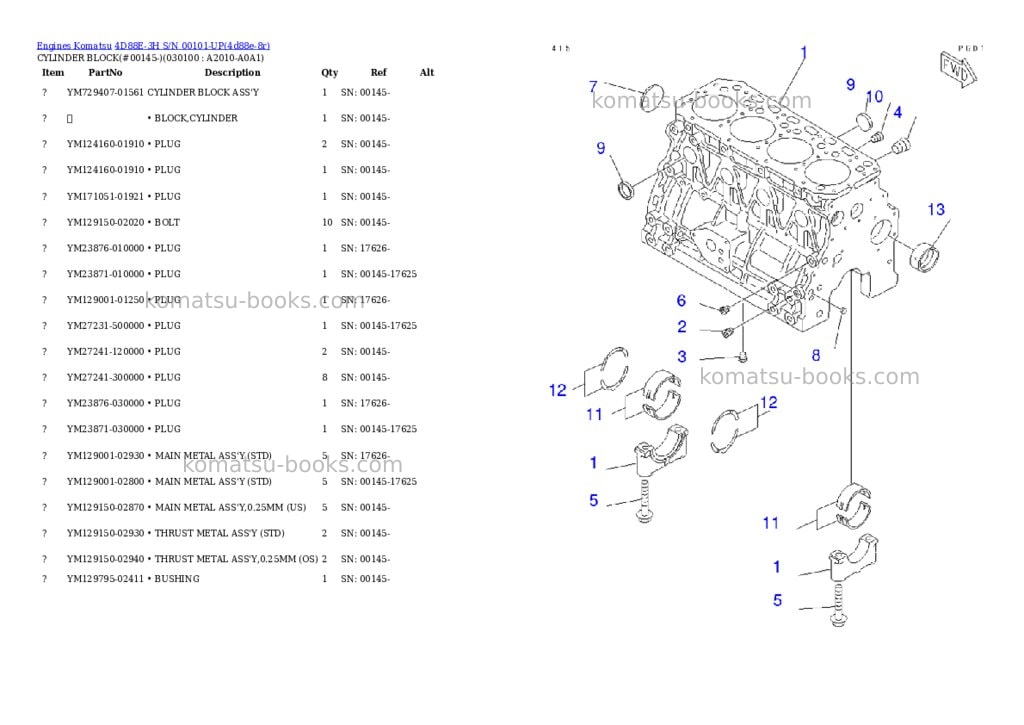Click the Ref column header
This screenshot has height=725, width=1024.
[x=379, y=72]
